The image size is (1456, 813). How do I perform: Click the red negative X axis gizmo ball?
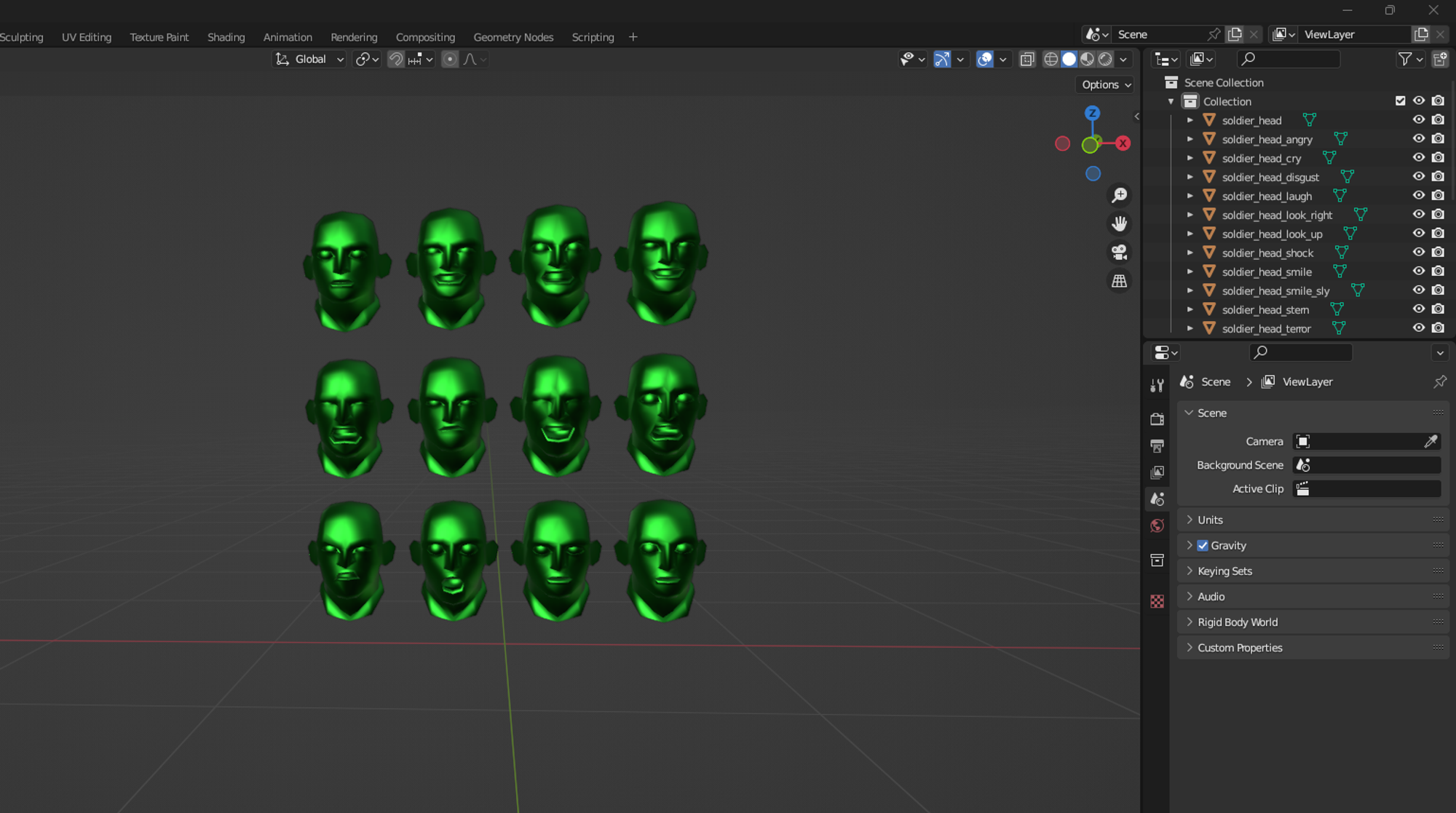click(1062, 144)
